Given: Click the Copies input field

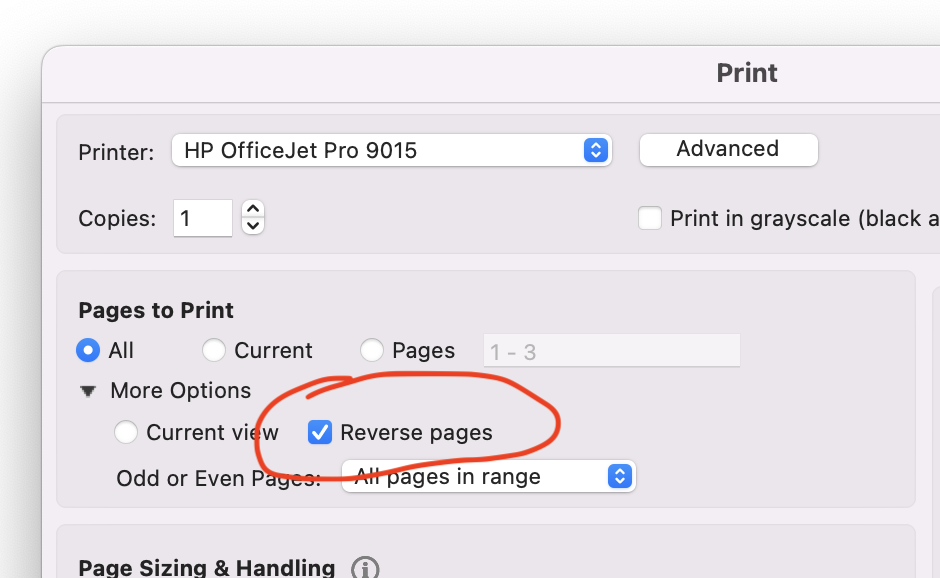Looking at the screenshot, I should pos(202,217).
